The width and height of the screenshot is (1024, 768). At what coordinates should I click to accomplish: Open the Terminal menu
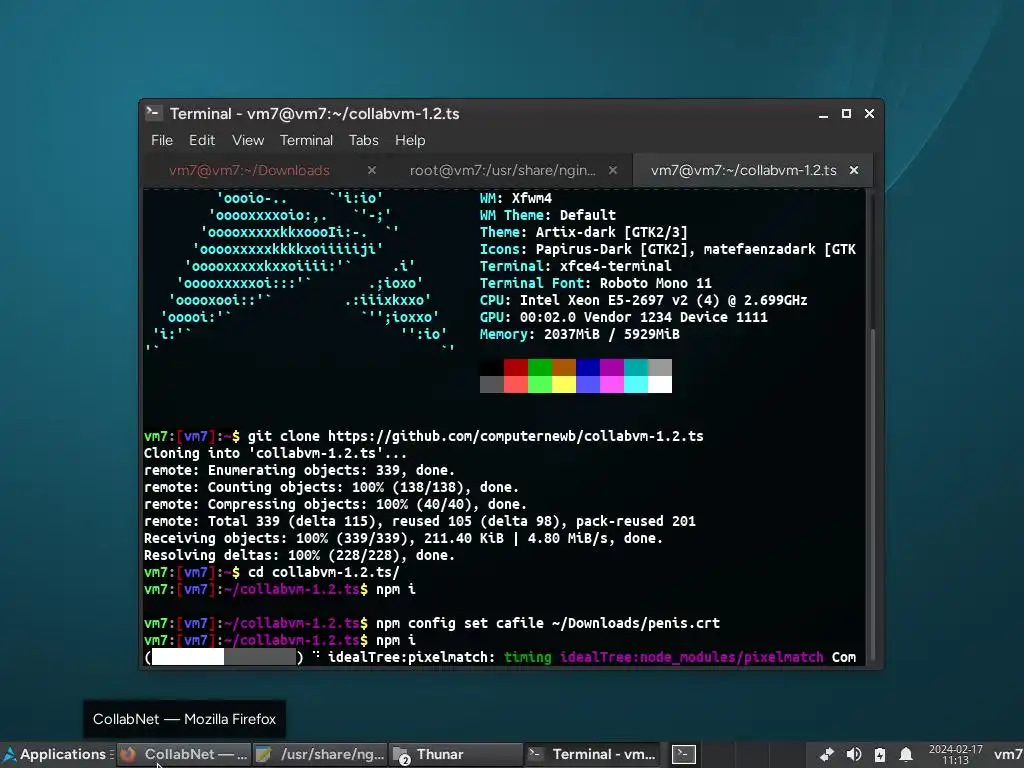click(x=306, y=140)
